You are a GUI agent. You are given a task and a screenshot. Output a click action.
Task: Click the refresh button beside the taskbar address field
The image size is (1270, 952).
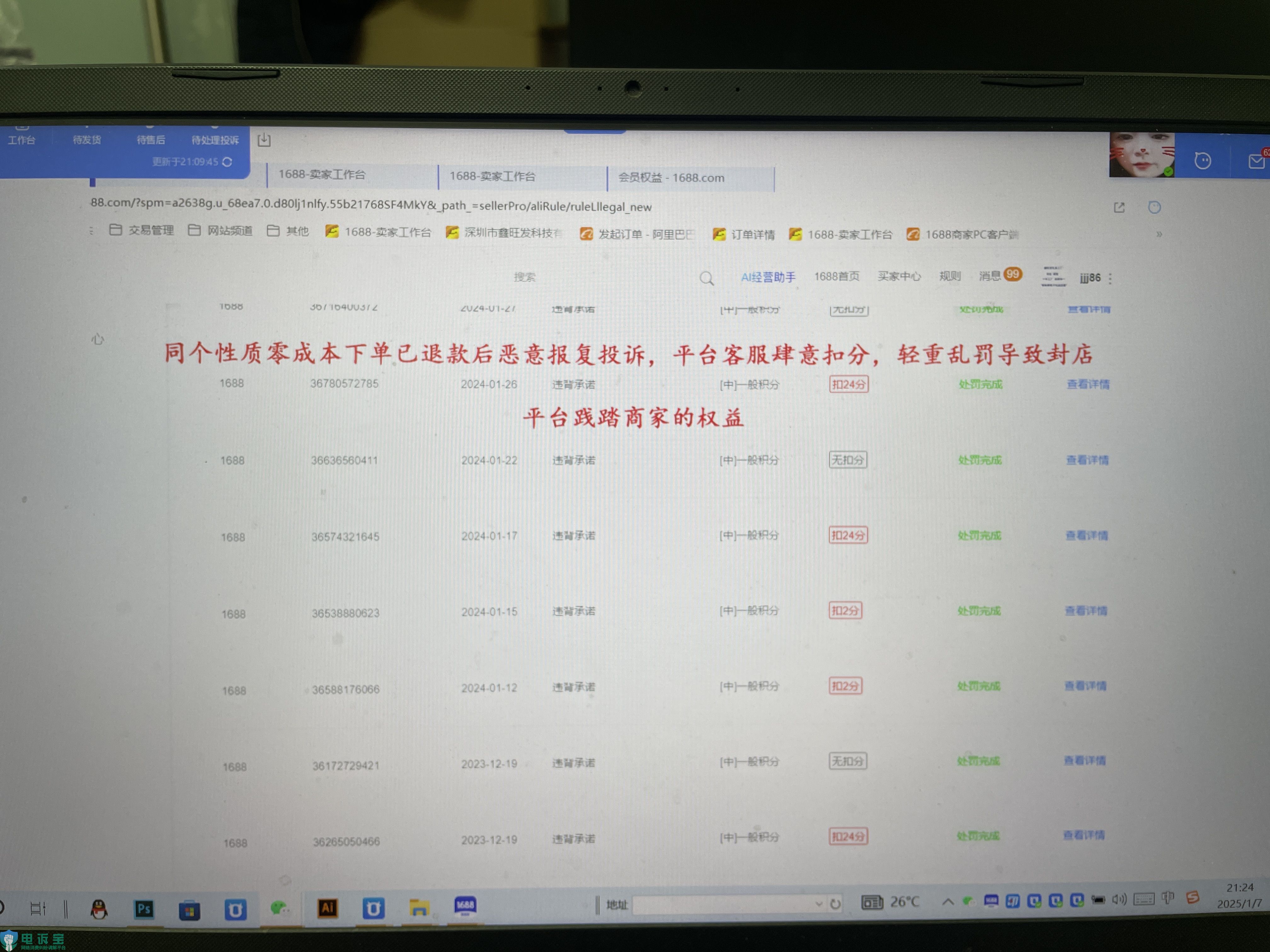835,904
